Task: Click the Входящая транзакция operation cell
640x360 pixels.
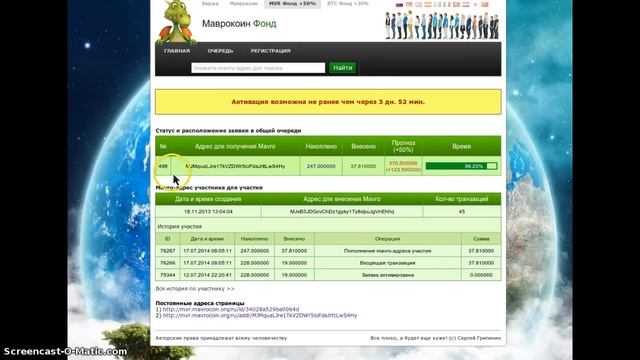Action: click(x=388, y=263)
